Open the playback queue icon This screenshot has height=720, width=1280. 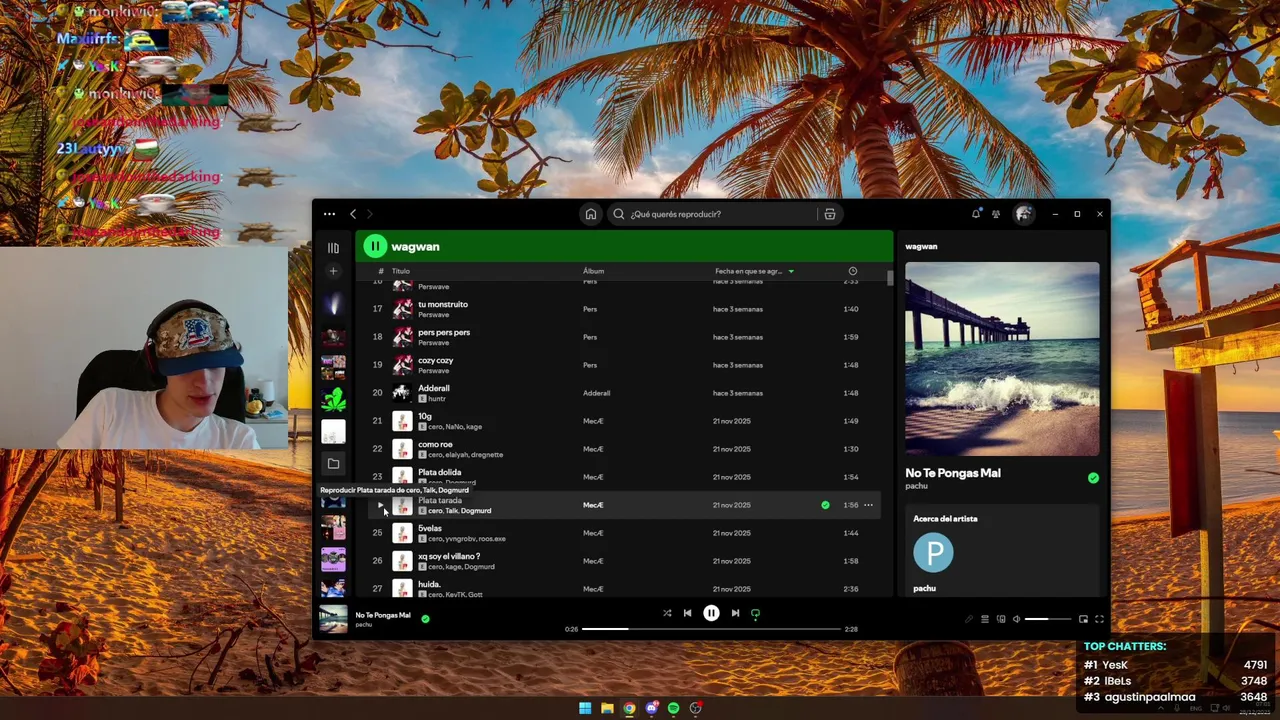coord(984,619)
